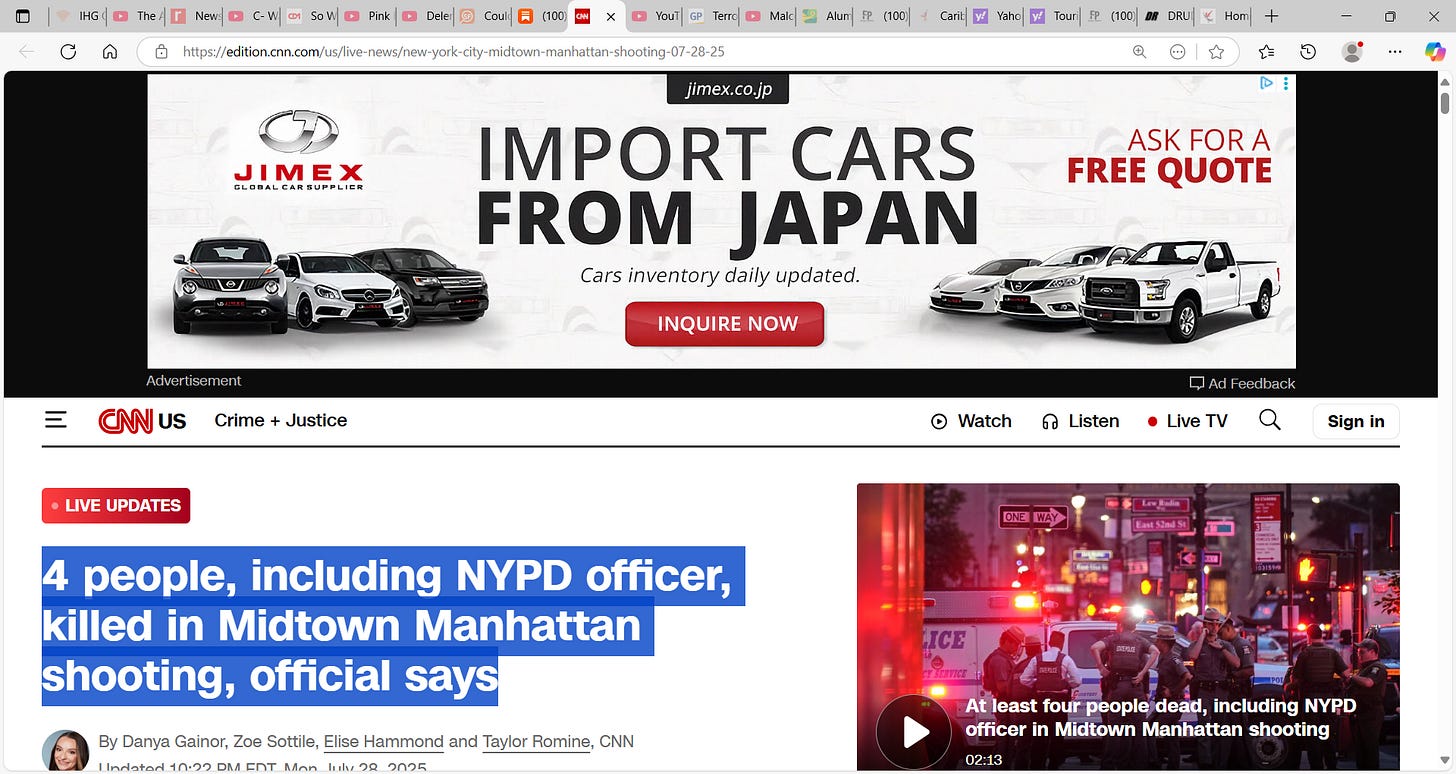The width and height of the screenshot is (1456, 774).
Task: Add this page to favorites
Action: click(x=1216, y=52)
